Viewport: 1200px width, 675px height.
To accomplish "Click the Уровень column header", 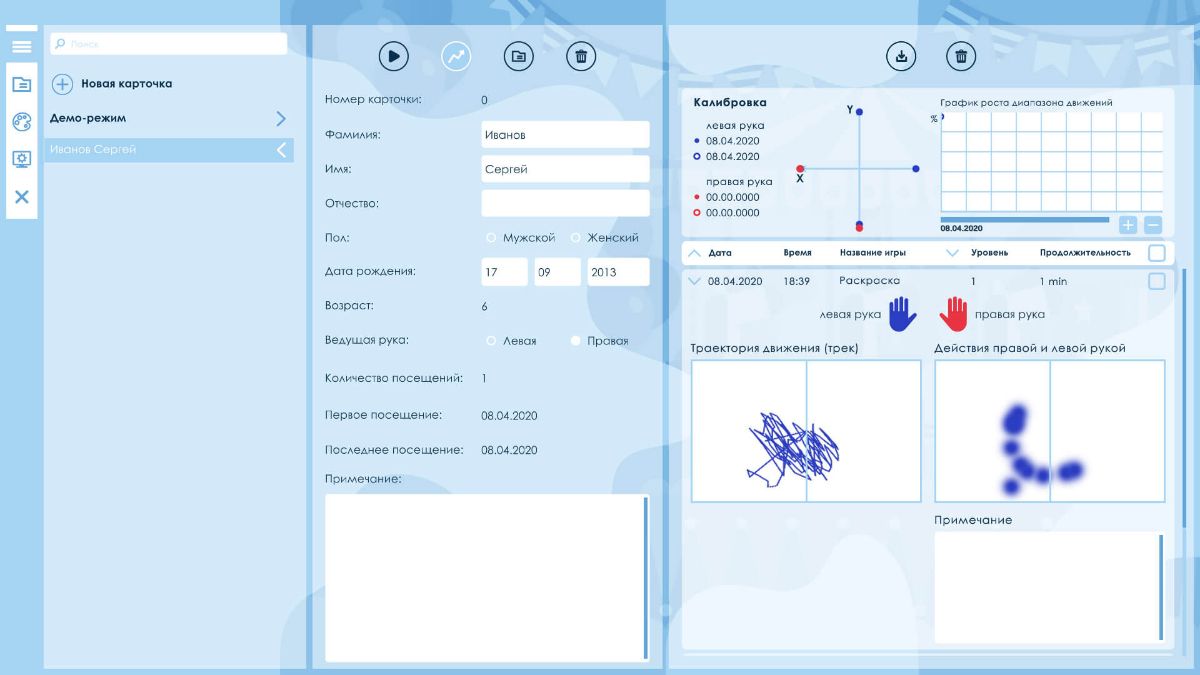I will tap(990, 253).
